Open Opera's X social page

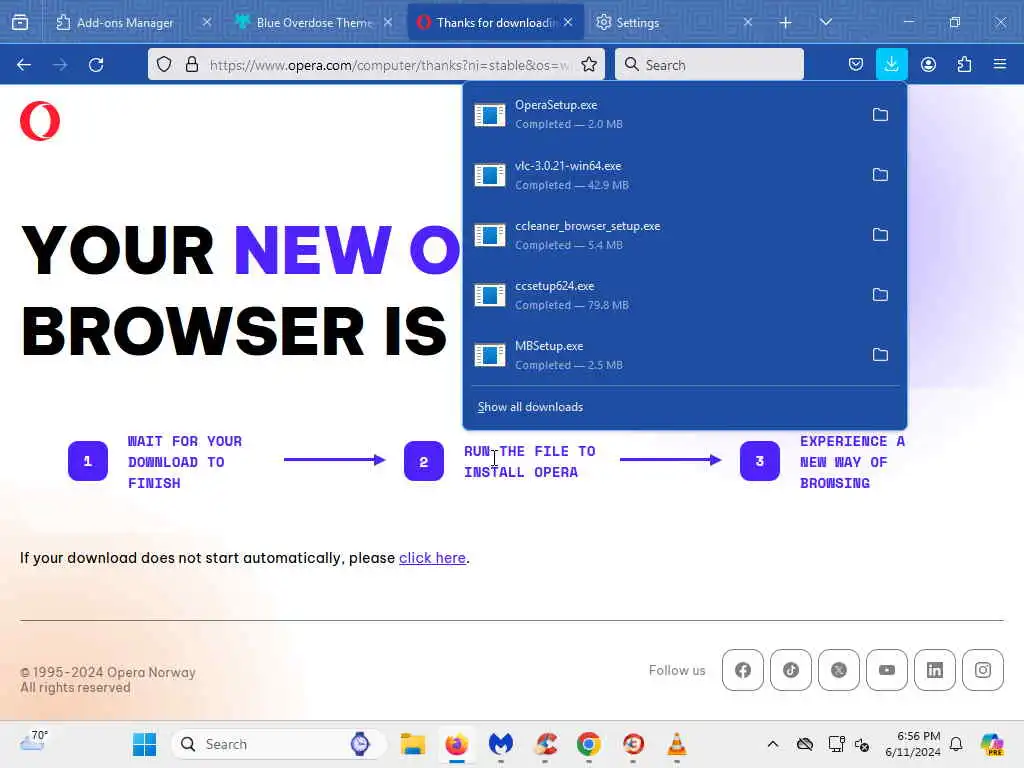click(x=839, y=670)
